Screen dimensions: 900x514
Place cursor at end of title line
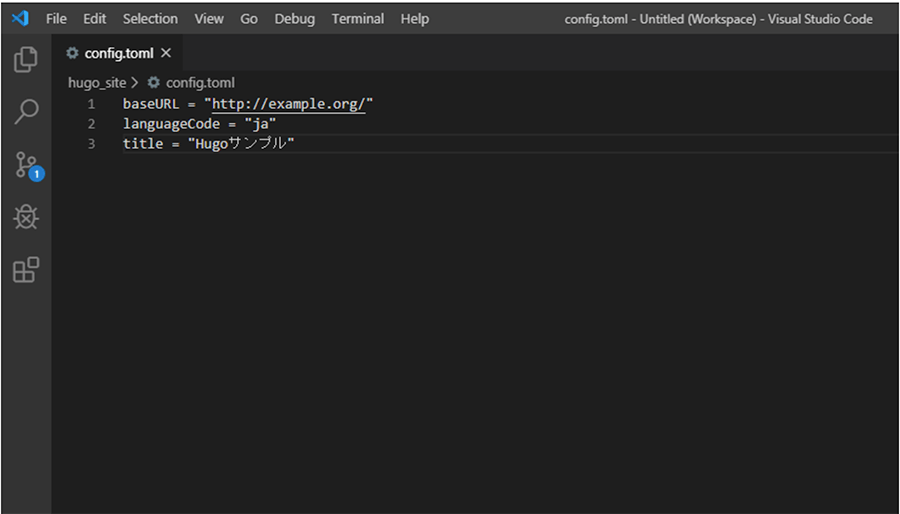295,143
